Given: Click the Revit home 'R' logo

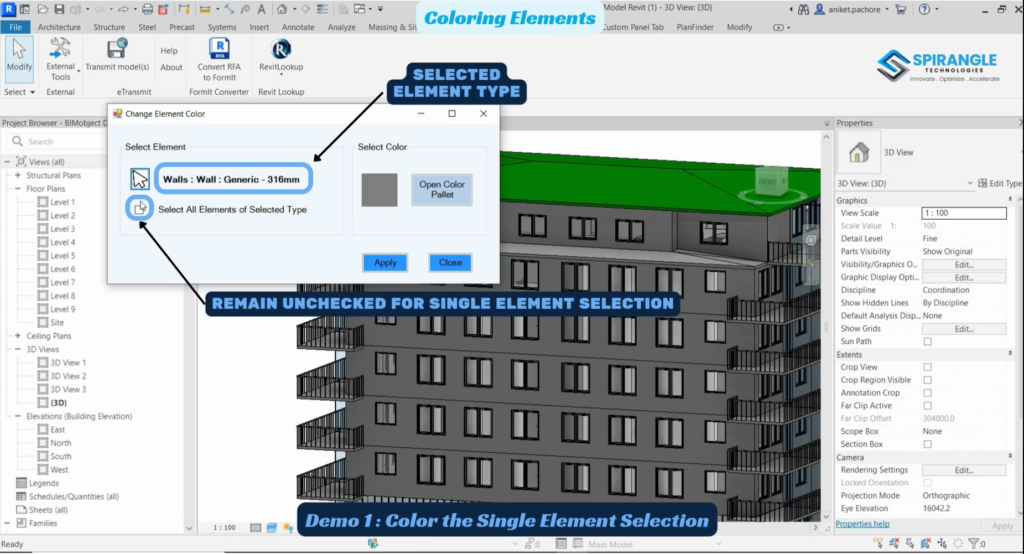Looking at the screenshot, I should 8,9.
